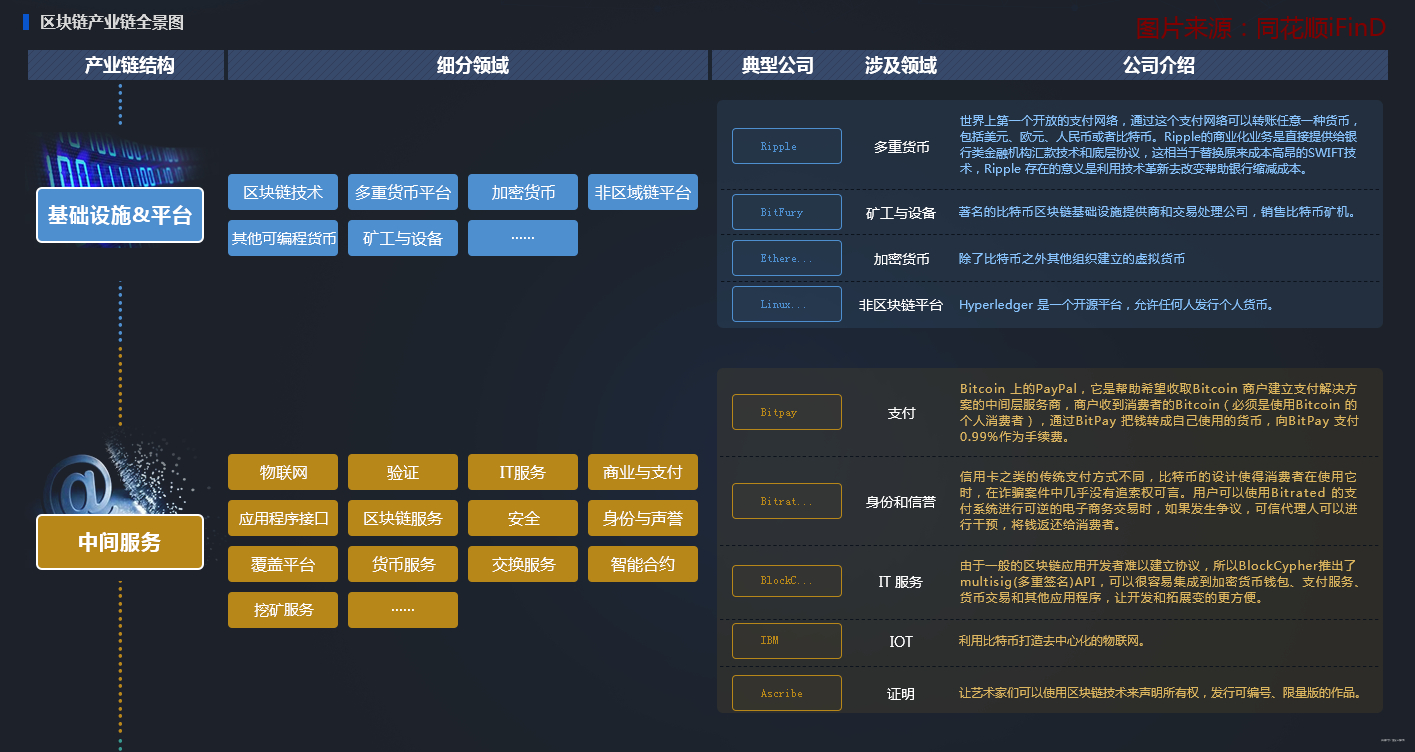Select the 安全 segment tag
This screenshot has width=1415, height=752.
[523, 518]
